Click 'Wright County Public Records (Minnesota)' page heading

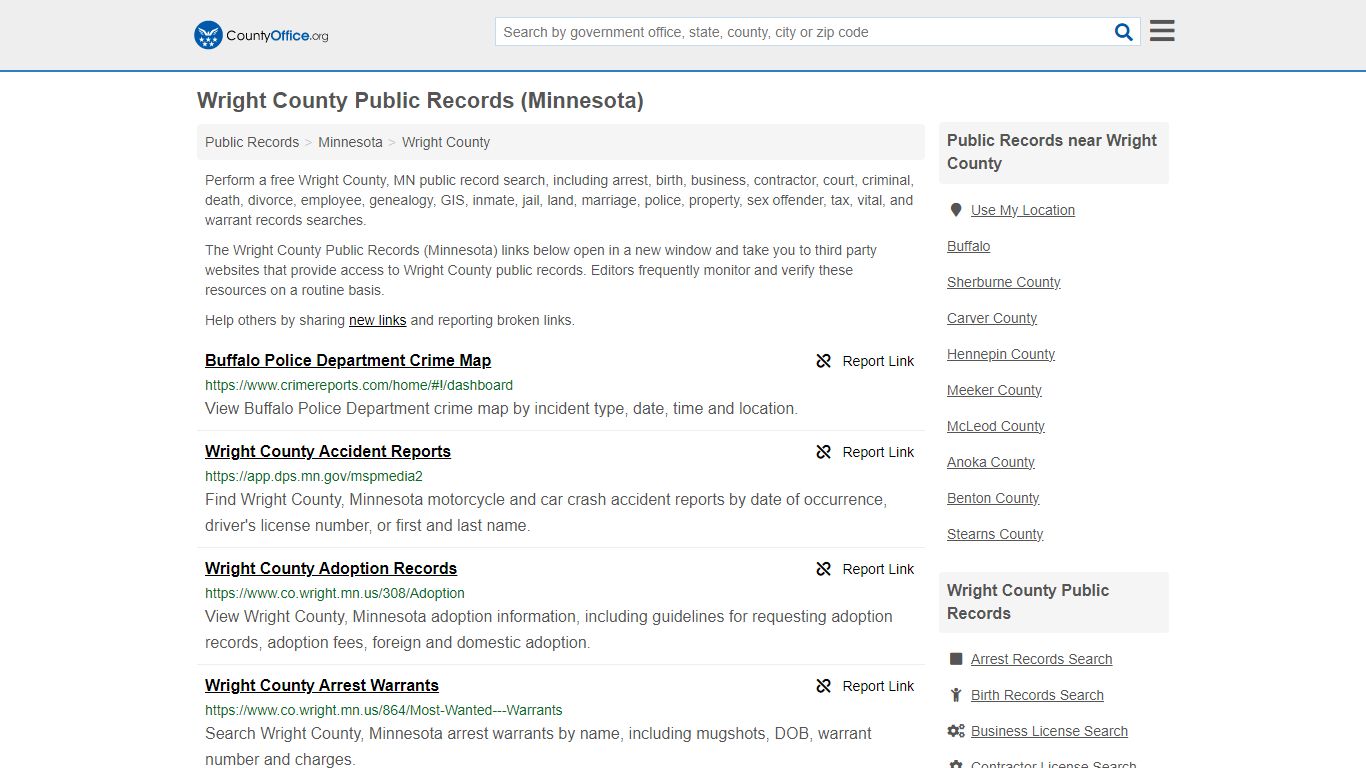coord(420,101)
